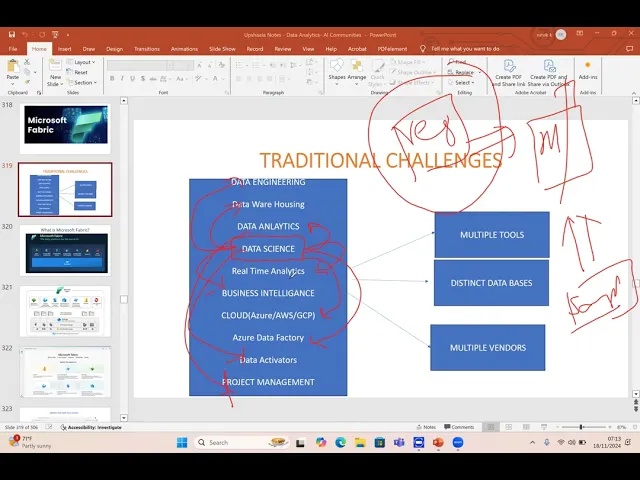
Task: Open Microsoft Teams from taskbar
Action: [x=399, y=442]
